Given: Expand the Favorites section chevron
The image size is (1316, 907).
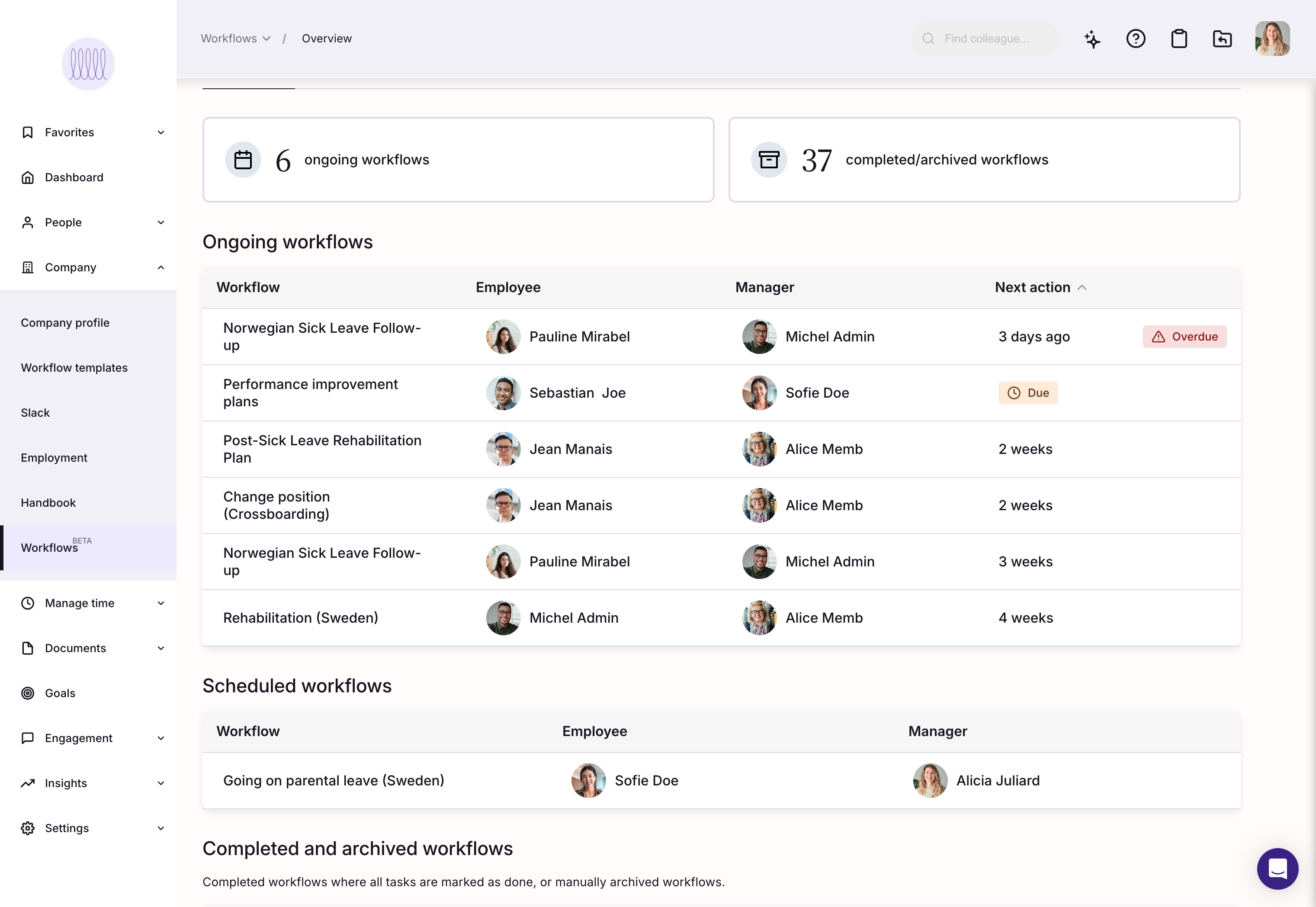Looking at the screenshot, I should pyautogui.click(x=161, y=132).
